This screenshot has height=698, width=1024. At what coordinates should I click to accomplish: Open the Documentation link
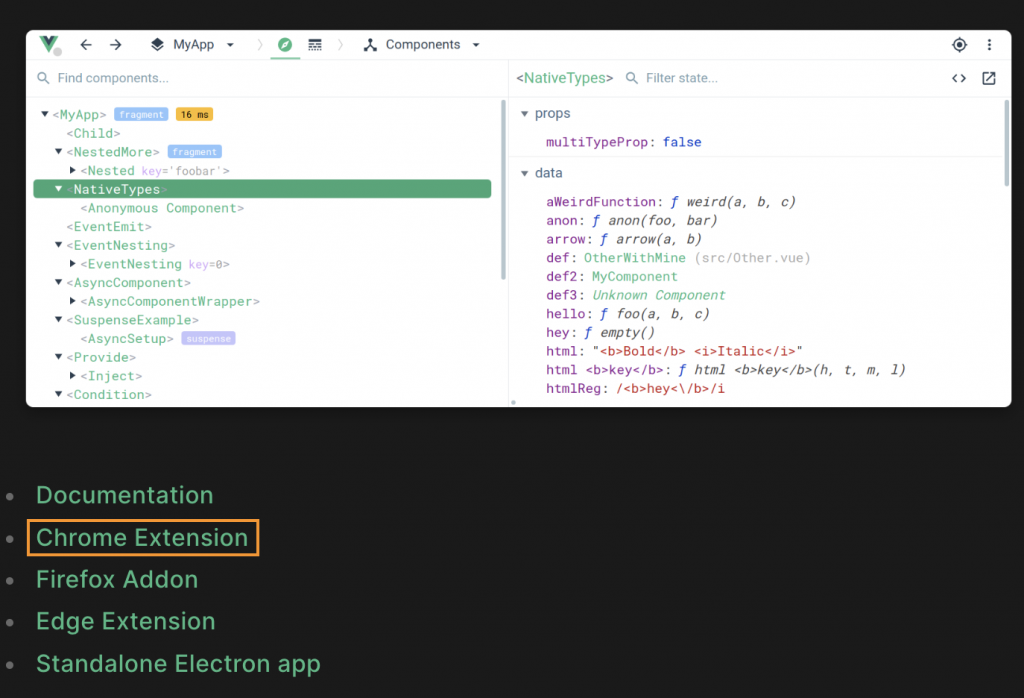click(125, 495)
